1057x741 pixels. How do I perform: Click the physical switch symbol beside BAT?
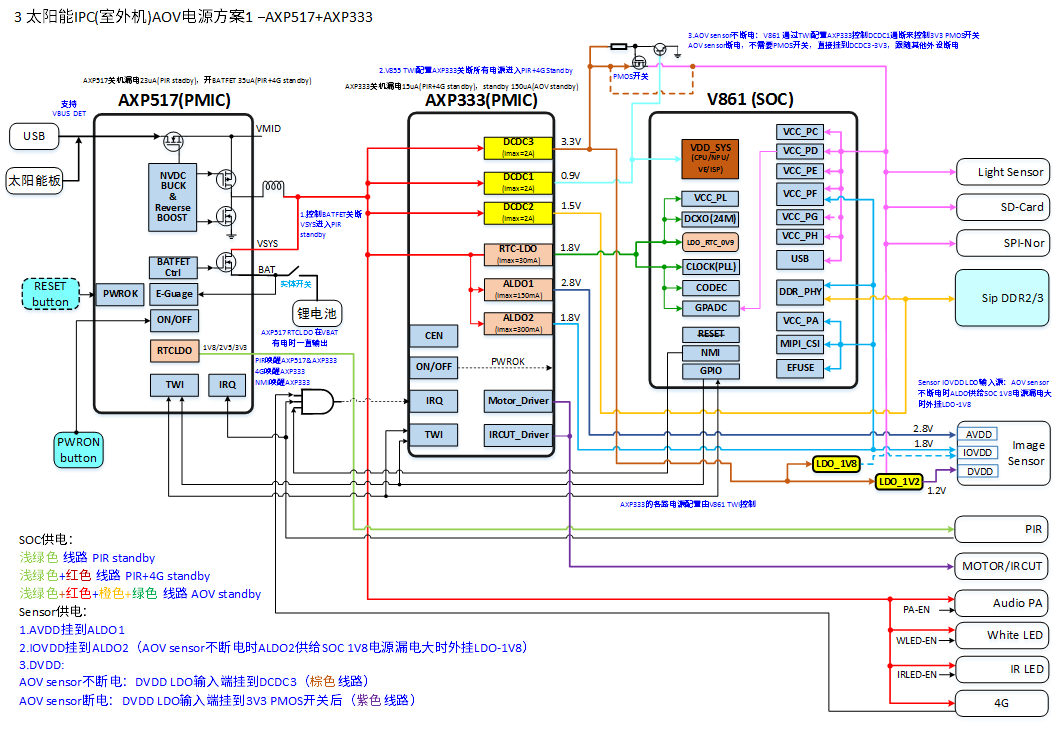[294, 272]
